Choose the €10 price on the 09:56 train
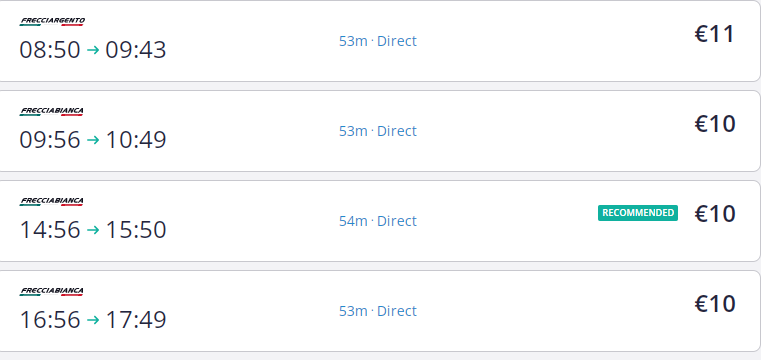 (715, 124)
